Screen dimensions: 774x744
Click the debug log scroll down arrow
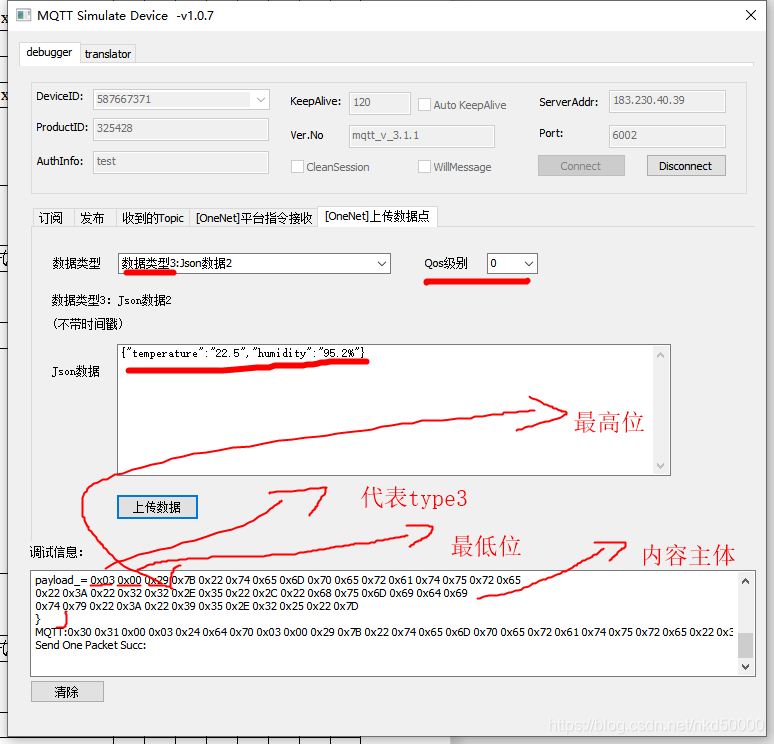745,666
